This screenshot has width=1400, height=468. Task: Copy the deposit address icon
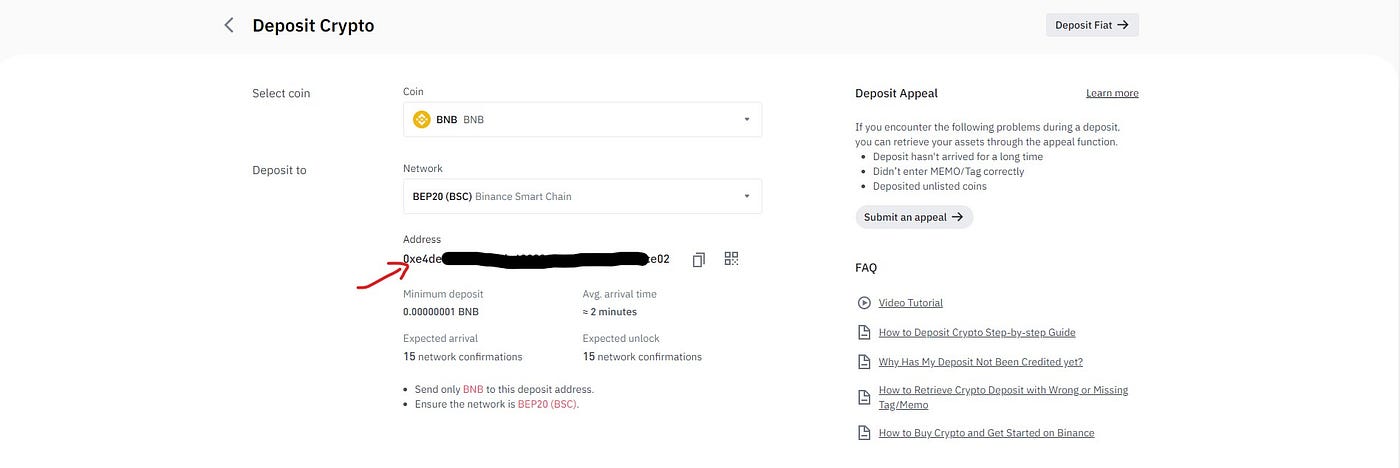click(698, 259)
